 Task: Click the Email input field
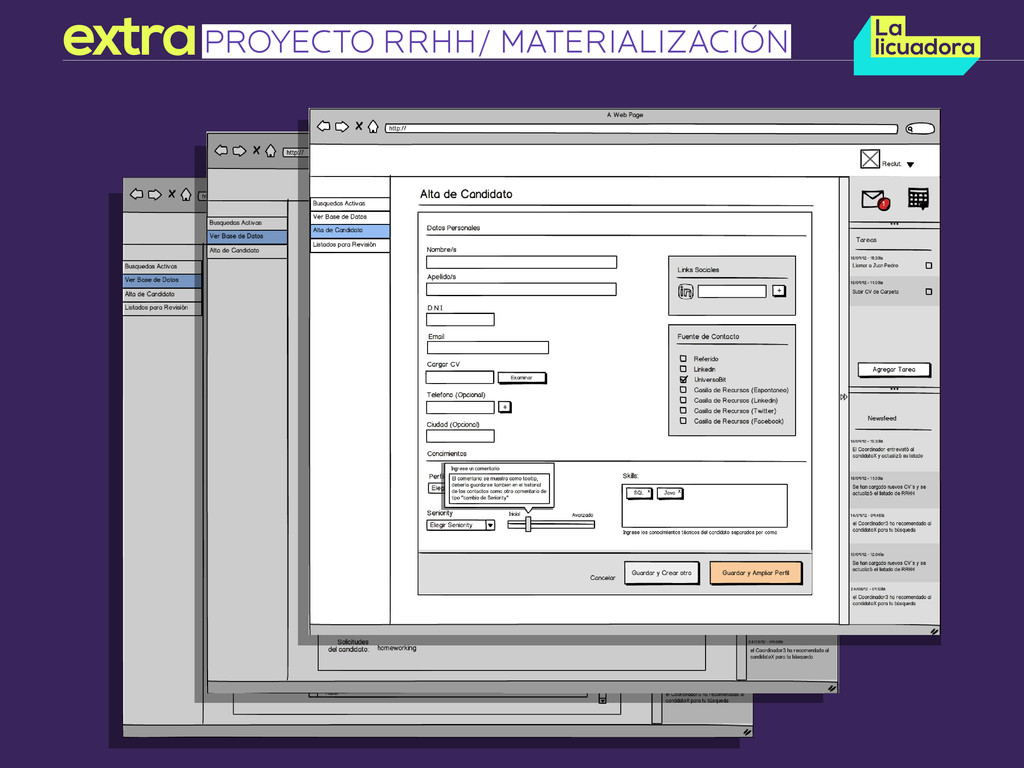coord(488,347)
